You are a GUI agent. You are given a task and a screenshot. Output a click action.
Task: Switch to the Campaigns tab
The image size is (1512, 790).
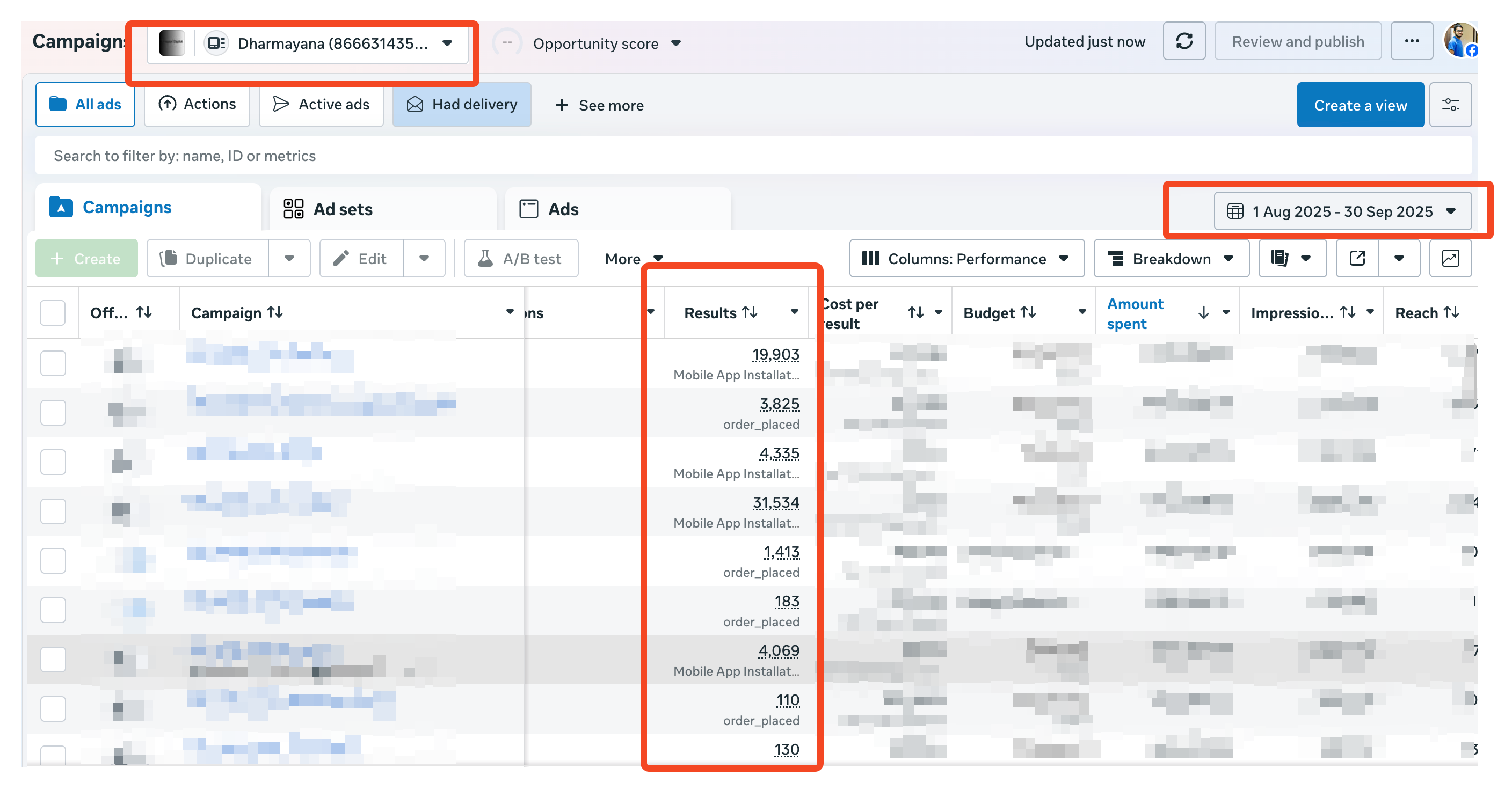click(148, 208)
